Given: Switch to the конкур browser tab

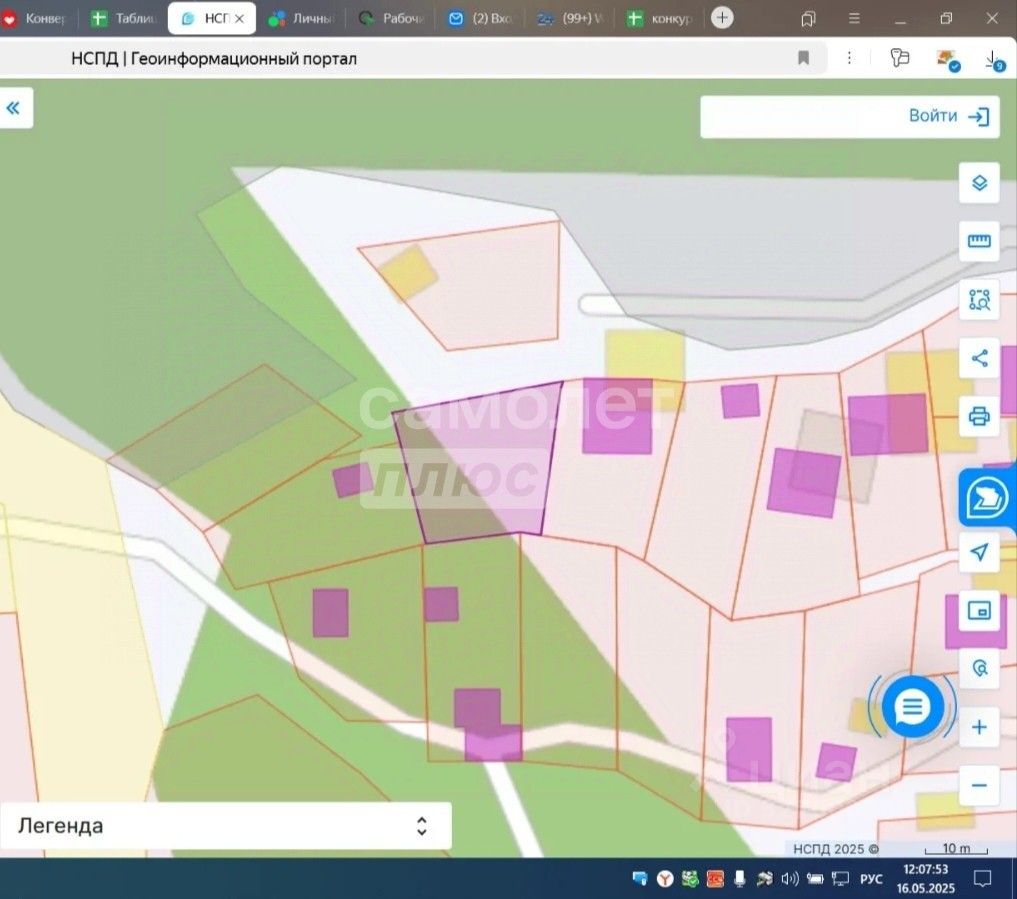Looking at the screenshot, I should tap(660, 18).
